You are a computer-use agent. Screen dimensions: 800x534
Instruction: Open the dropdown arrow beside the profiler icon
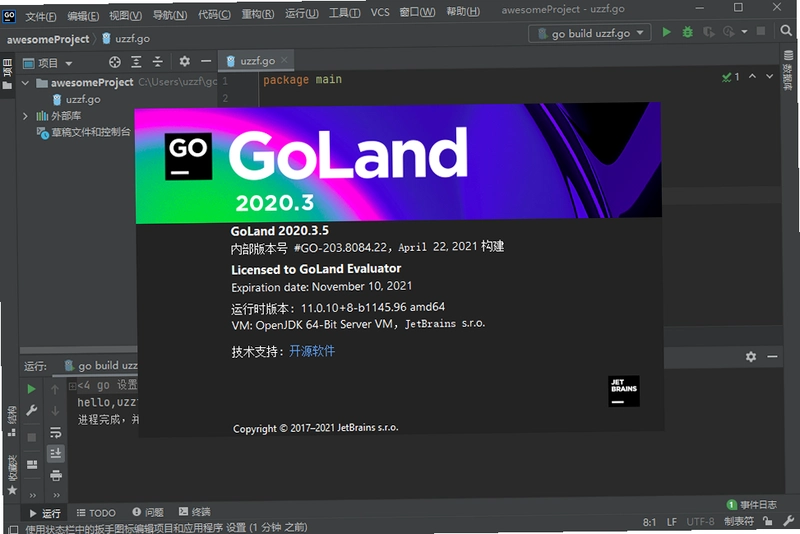[x=744, y=32]
